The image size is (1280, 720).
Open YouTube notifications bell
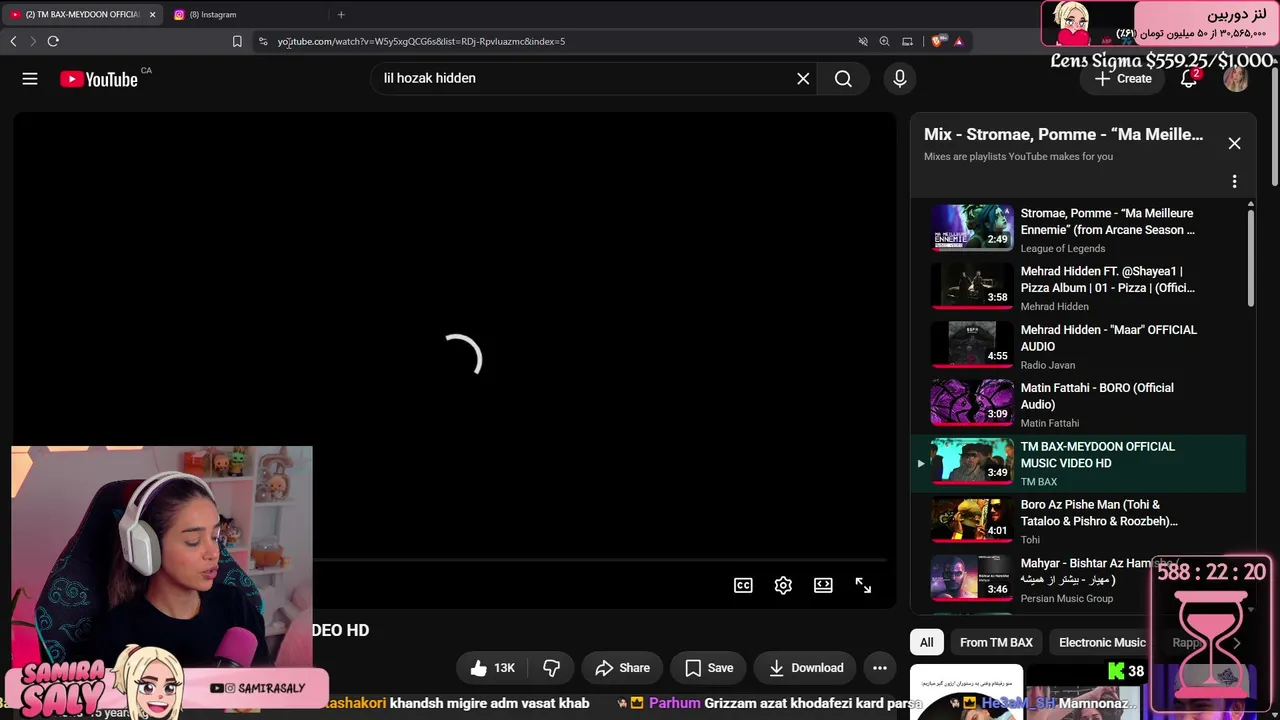tap(1189, 79)
